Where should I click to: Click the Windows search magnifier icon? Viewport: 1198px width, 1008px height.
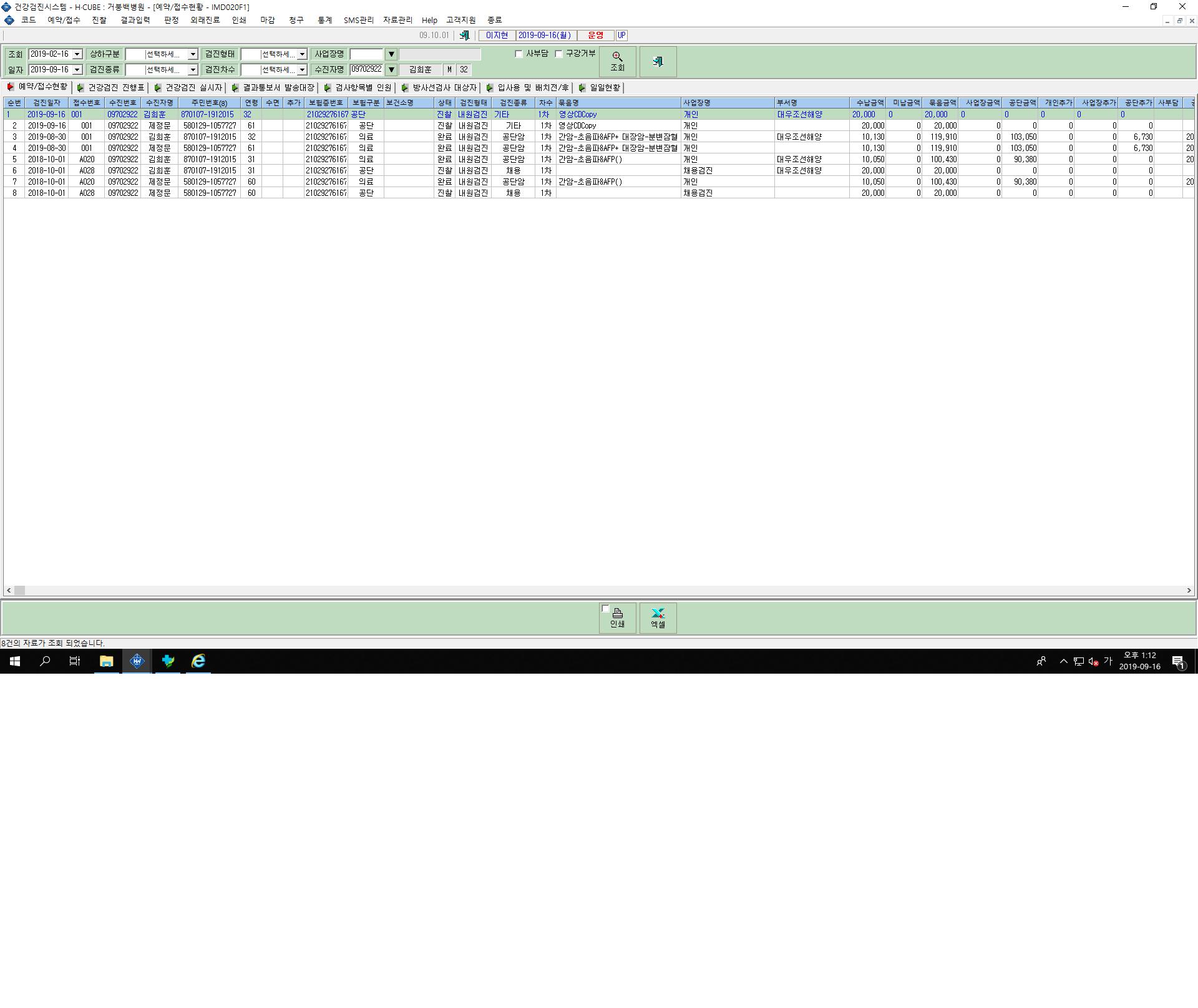45,661
